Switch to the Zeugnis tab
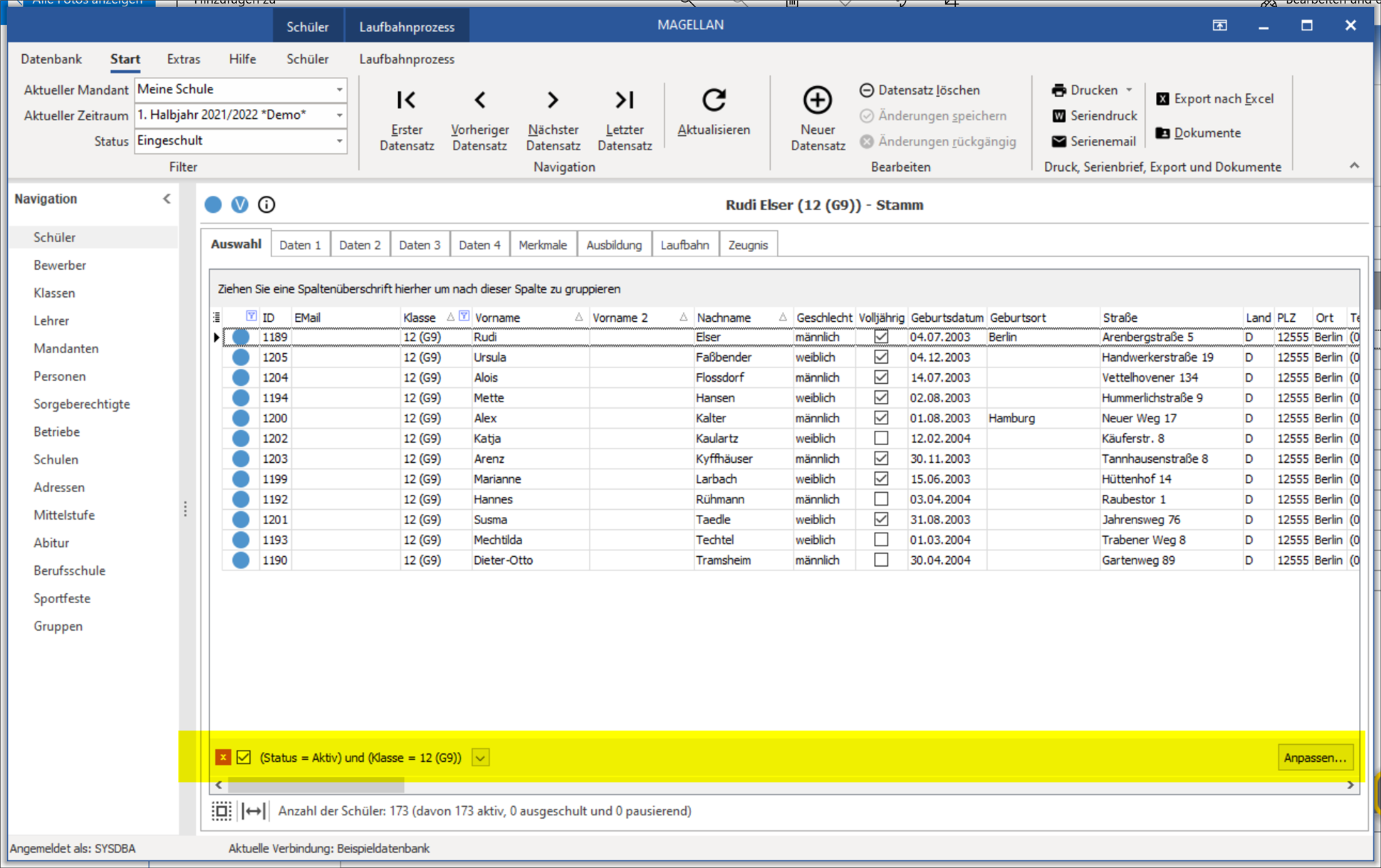 [x=748, y=245]
